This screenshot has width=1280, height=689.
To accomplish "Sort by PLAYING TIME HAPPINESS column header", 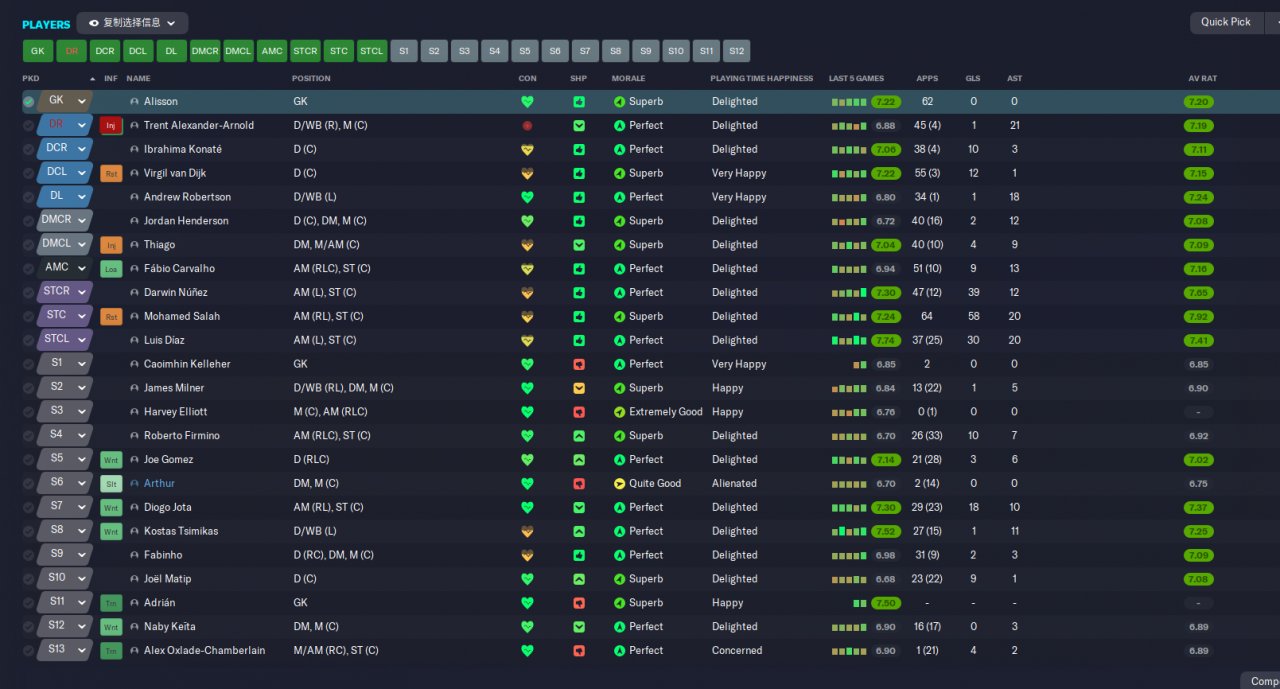I will pyautogui.click(x=762, y=78).
